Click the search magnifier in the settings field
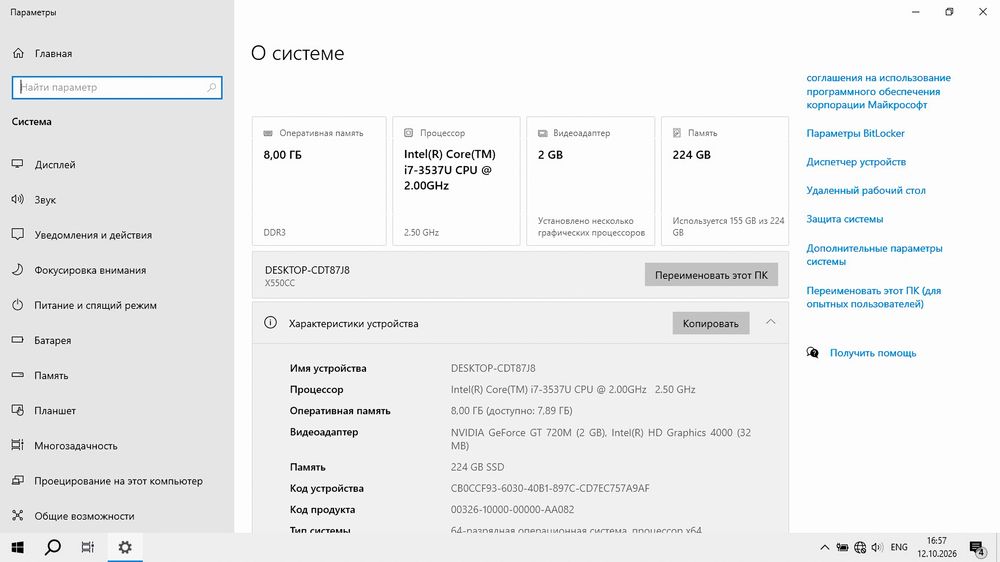Image resolution: width=1000 pixels, height=562 pixels. point(211,87)
